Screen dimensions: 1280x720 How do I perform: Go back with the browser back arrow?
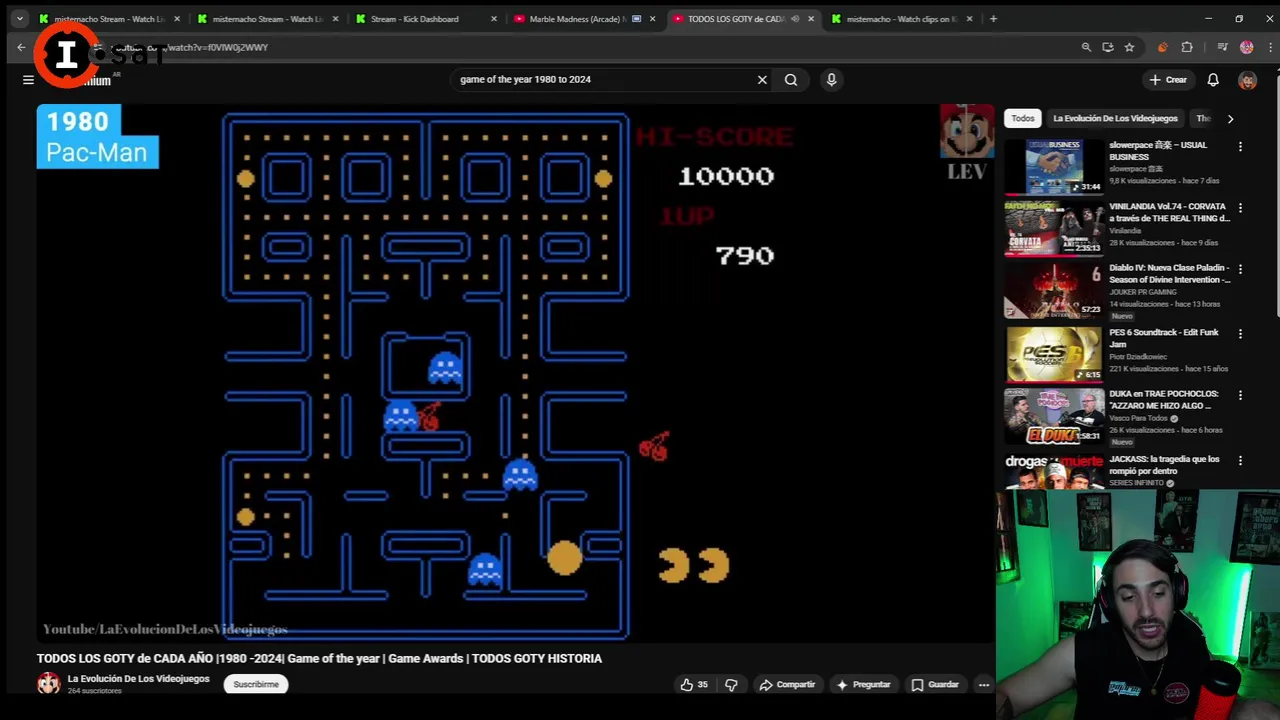point(21,47)
